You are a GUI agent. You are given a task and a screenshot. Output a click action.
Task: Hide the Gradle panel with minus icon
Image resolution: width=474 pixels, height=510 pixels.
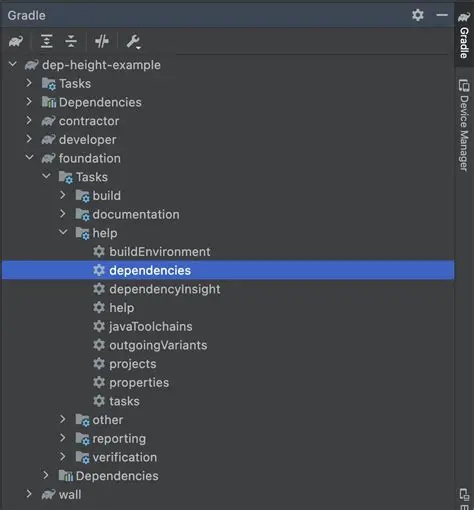(442, 15)
